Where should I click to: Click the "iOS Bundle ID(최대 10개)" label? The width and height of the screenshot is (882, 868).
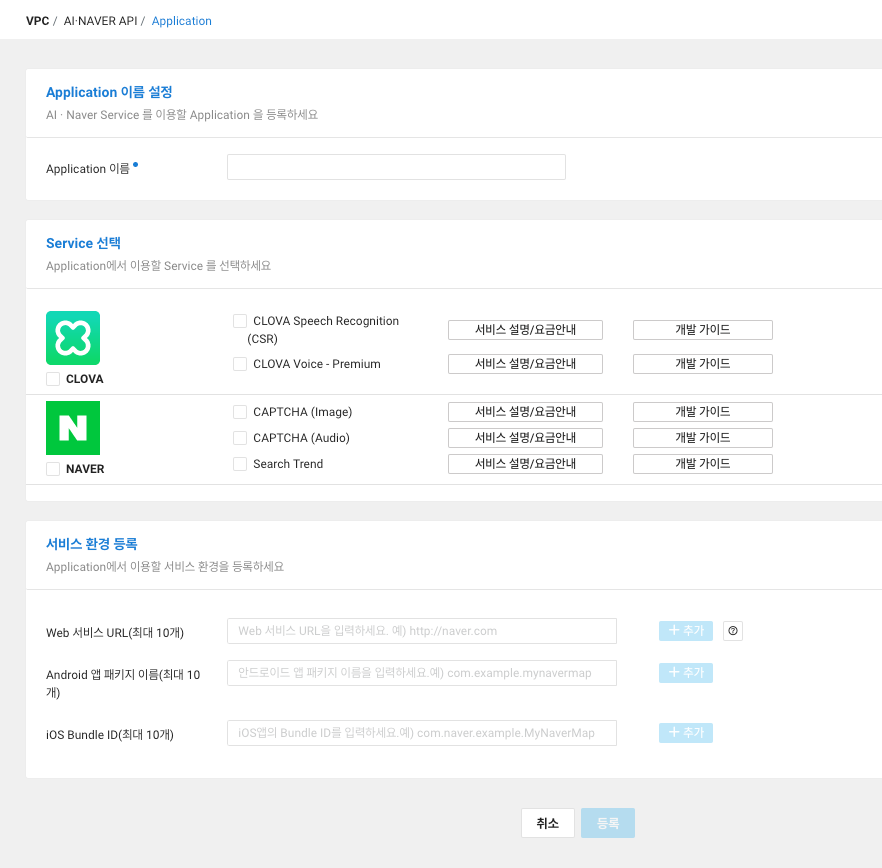[x=110, y=735]
